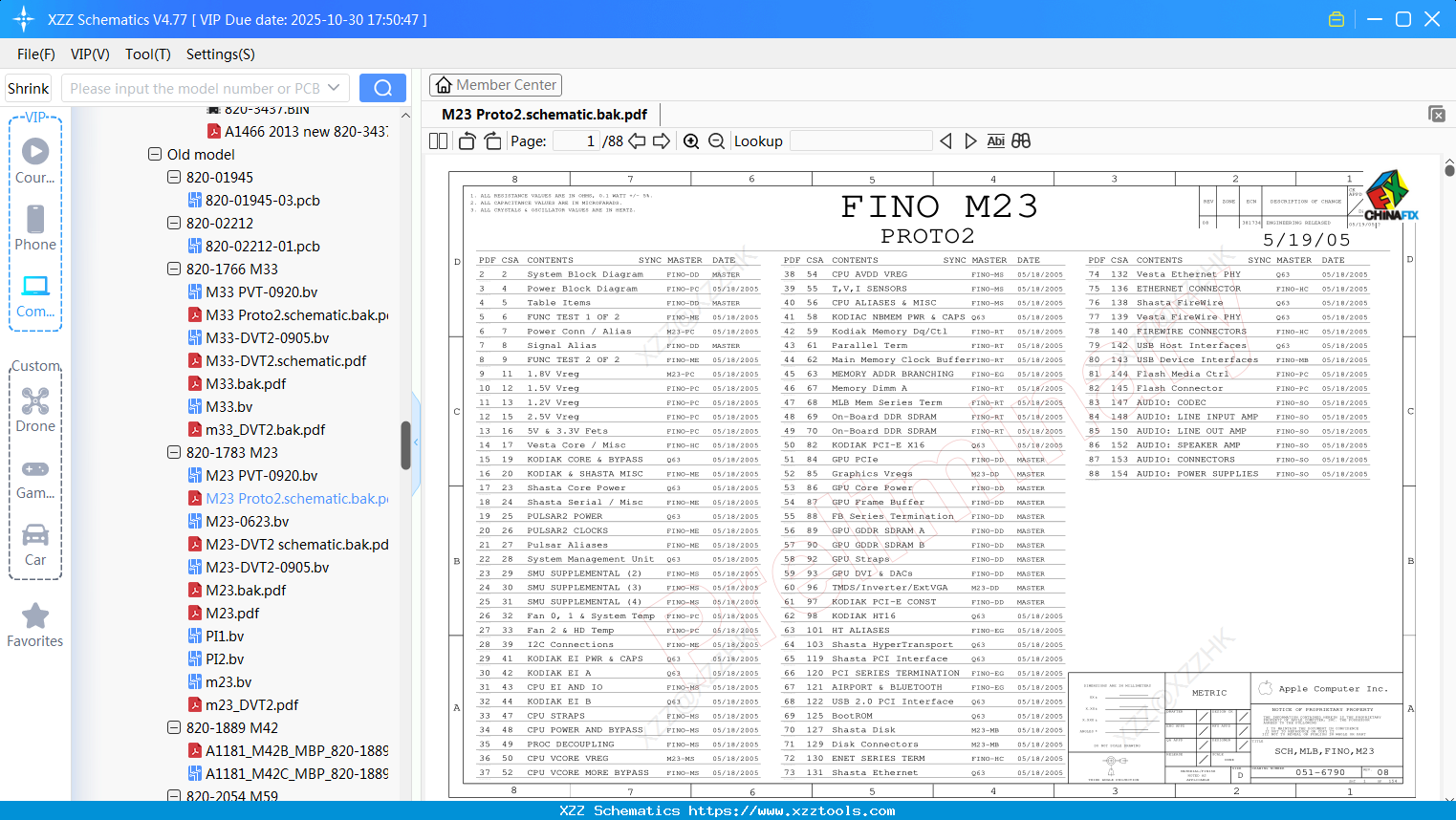
Task: Zoom in on the schematic
Action: (x=691, y=141)
